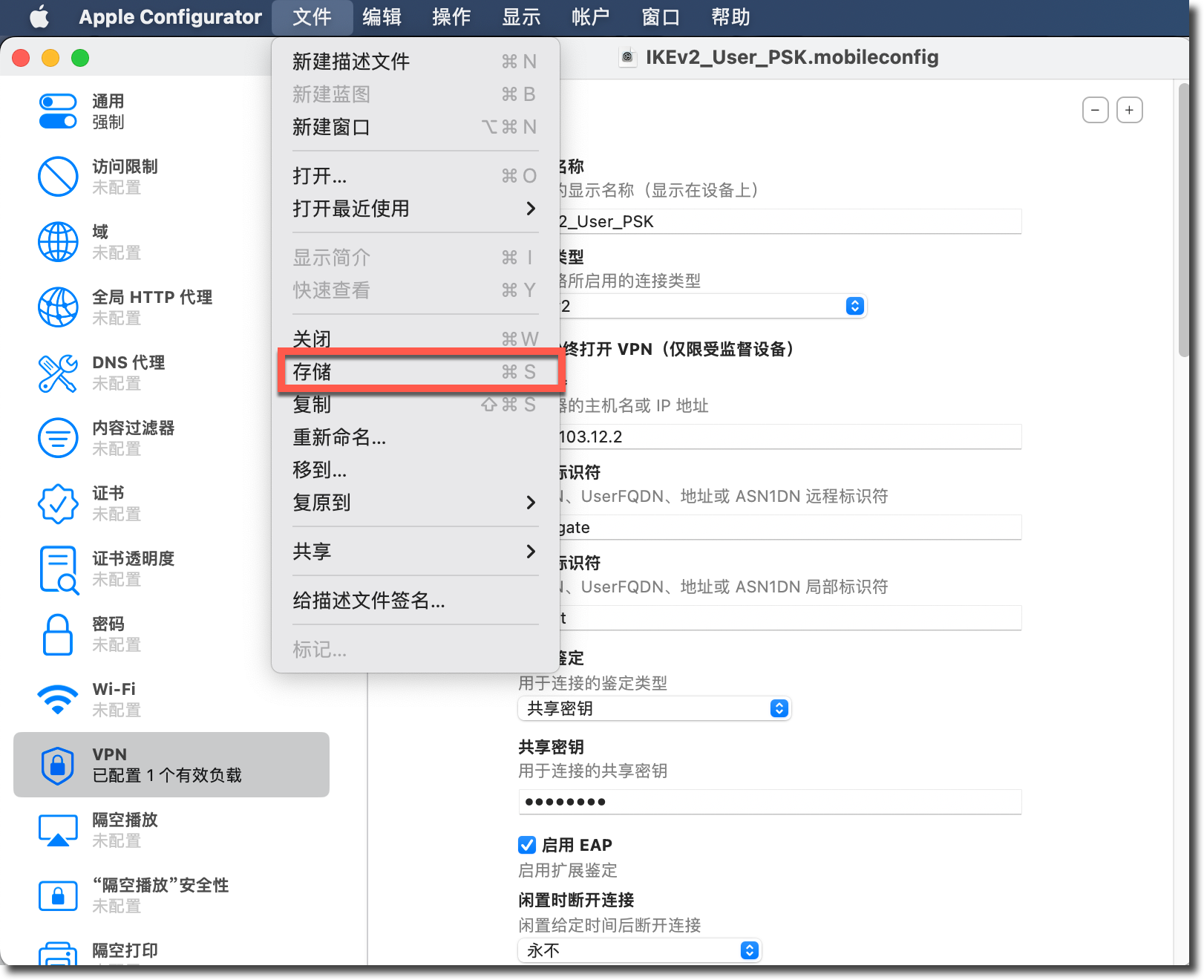Screen dimensions: 1204x980
Task: Select the VPN shield icon
Action: 58,765
